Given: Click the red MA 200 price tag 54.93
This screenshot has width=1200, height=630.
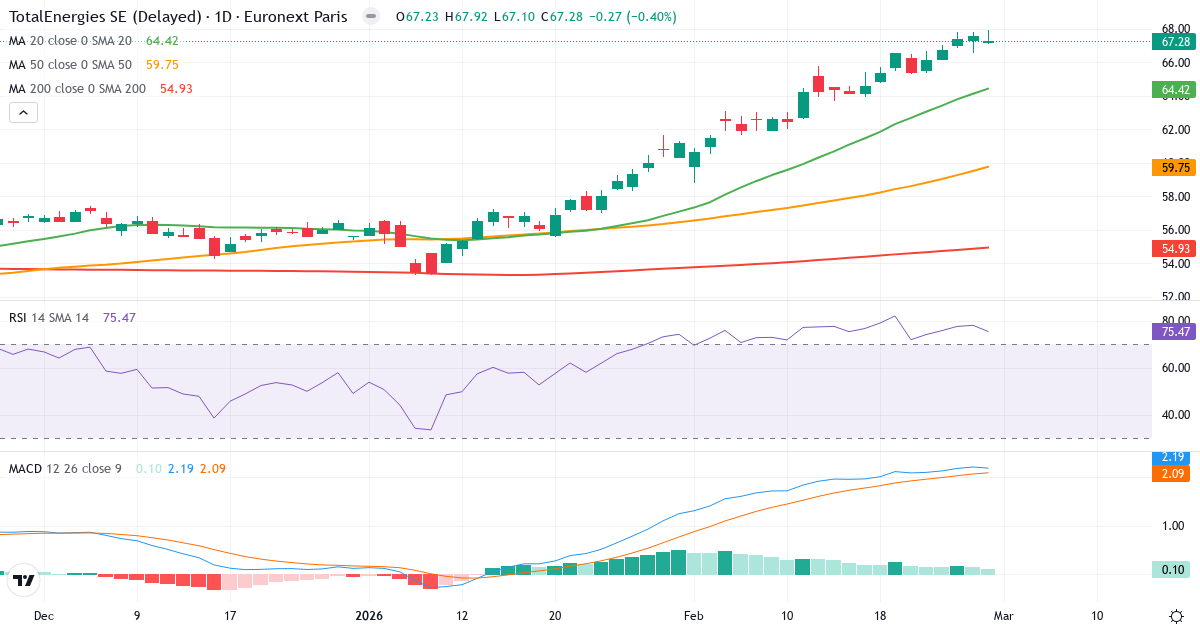Looking at the screenshot, I should click(x=1172, y=247).
